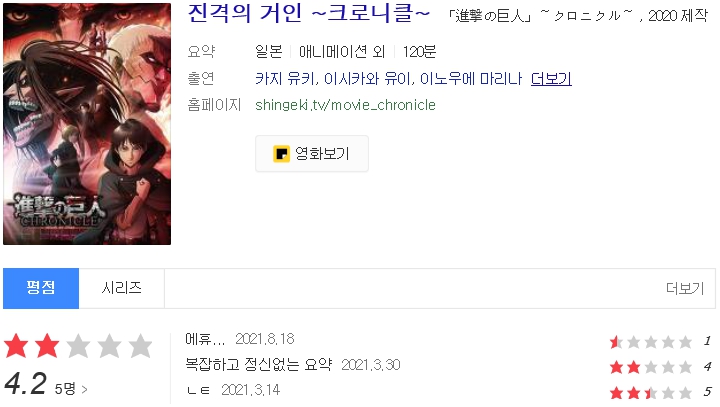The height and width of the screenshot is (407, 720).
Task: Click the half-star rating scored 1
Action: point(651,342)
